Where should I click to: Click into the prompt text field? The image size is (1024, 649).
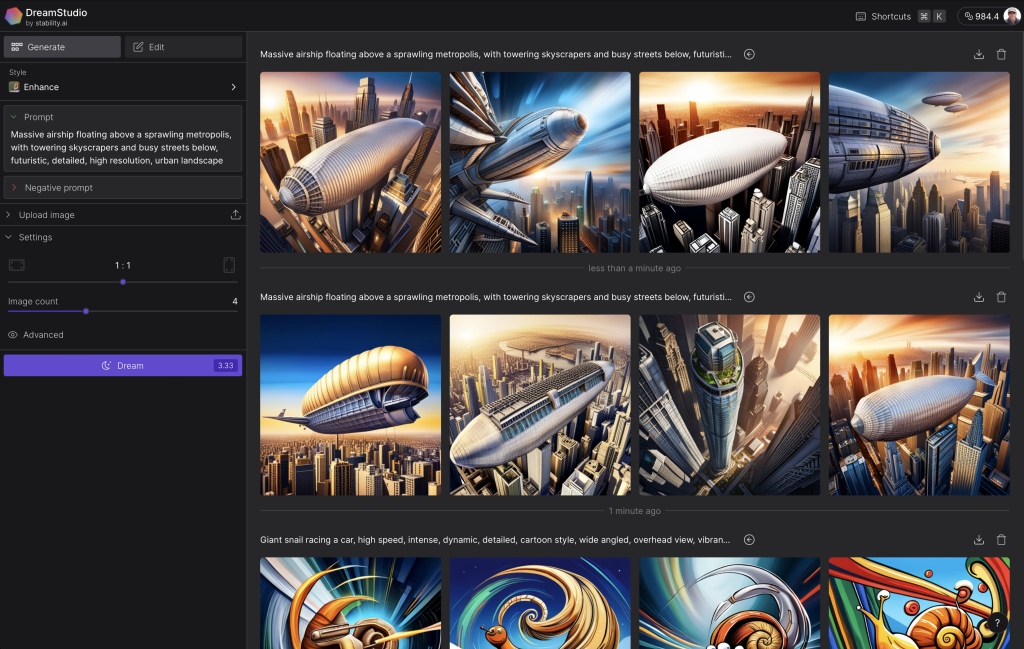pyautogui.click(x=123, y=148)
